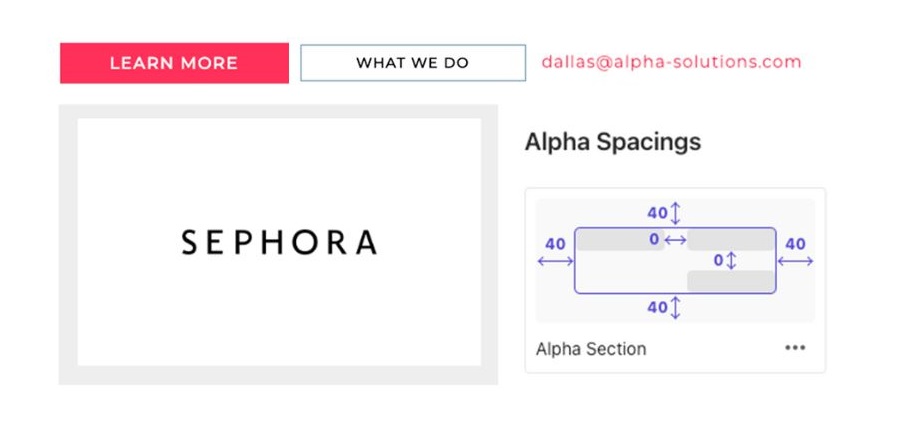Click the Alpha Spacings heading

(x=612, y=142)
